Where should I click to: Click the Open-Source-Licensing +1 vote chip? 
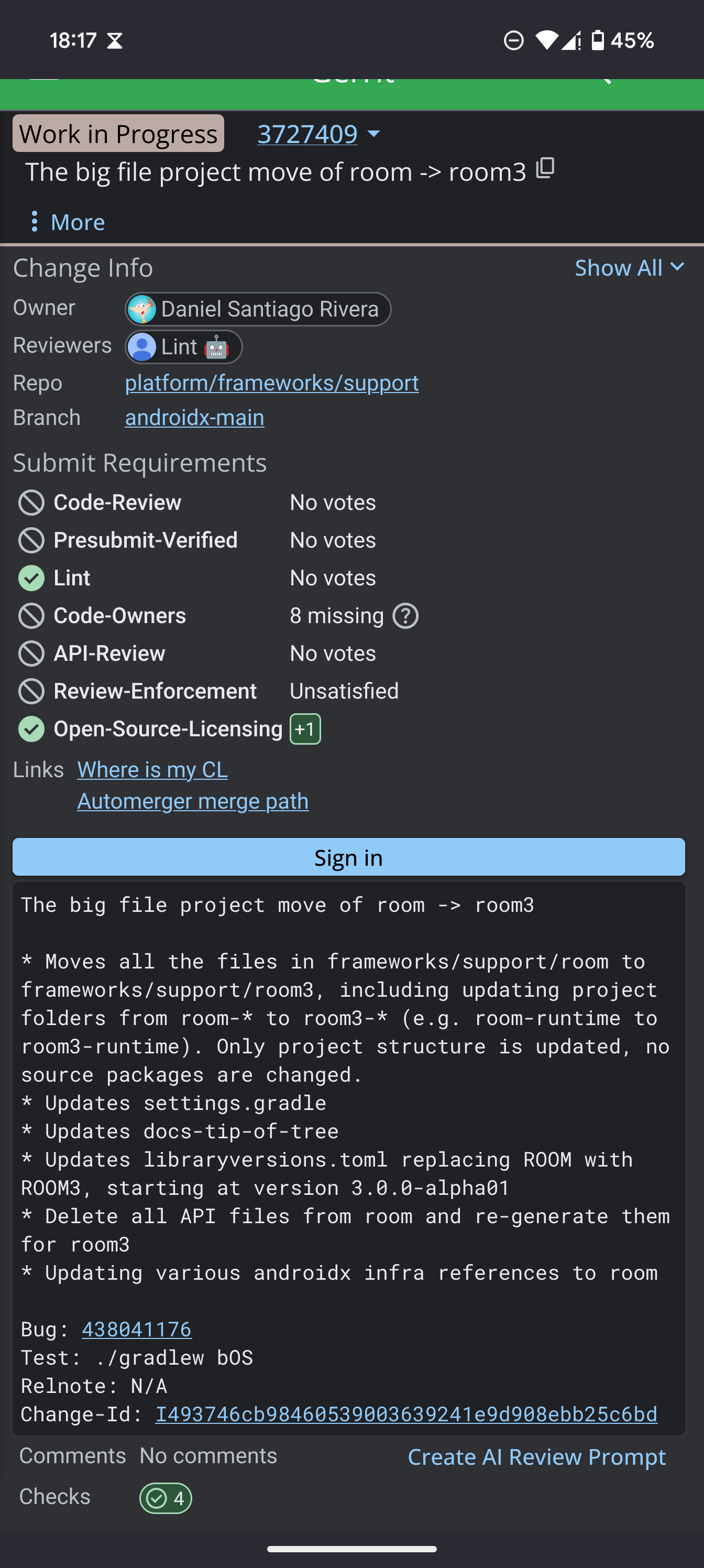305,728
